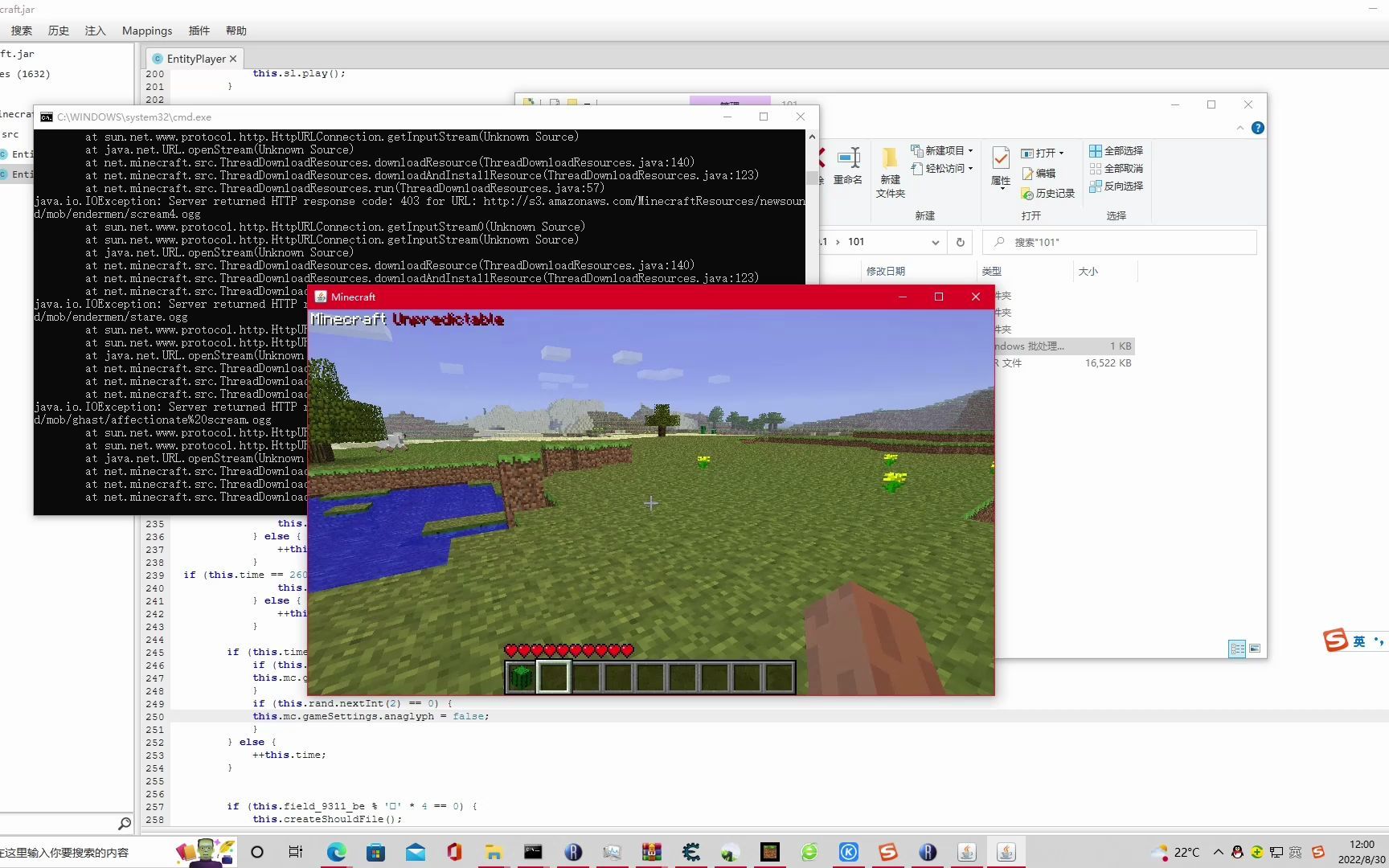Image resolution: width=1389 pixels, height=868 pixels.
Task: Click the 101 breadcrumb in address bar
Action: click(856, 242)
